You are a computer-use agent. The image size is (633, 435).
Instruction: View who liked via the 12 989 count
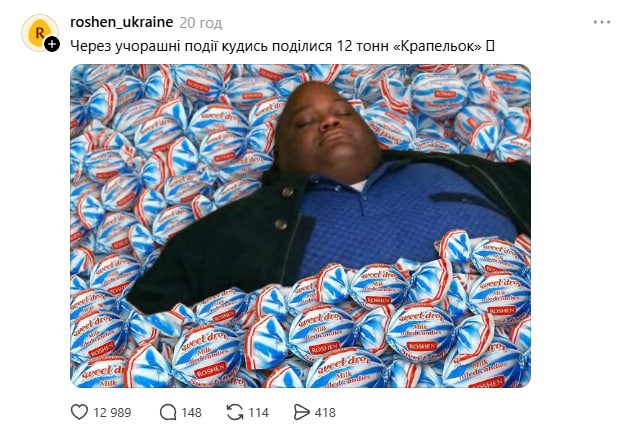(x=112, y=412)
